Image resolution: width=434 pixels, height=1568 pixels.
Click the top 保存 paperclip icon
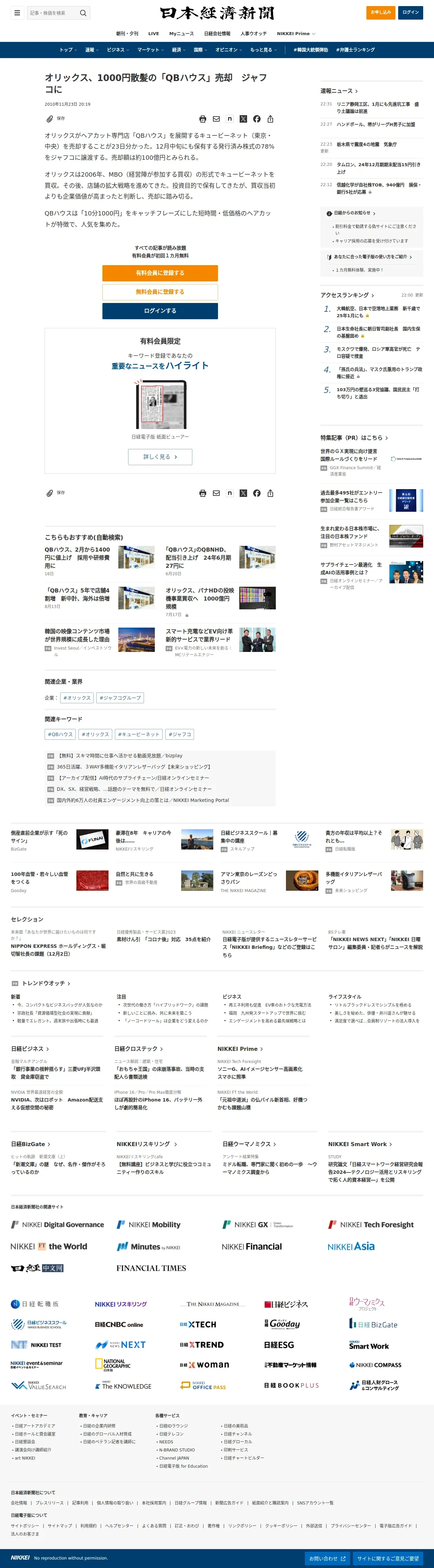(50, 119)
